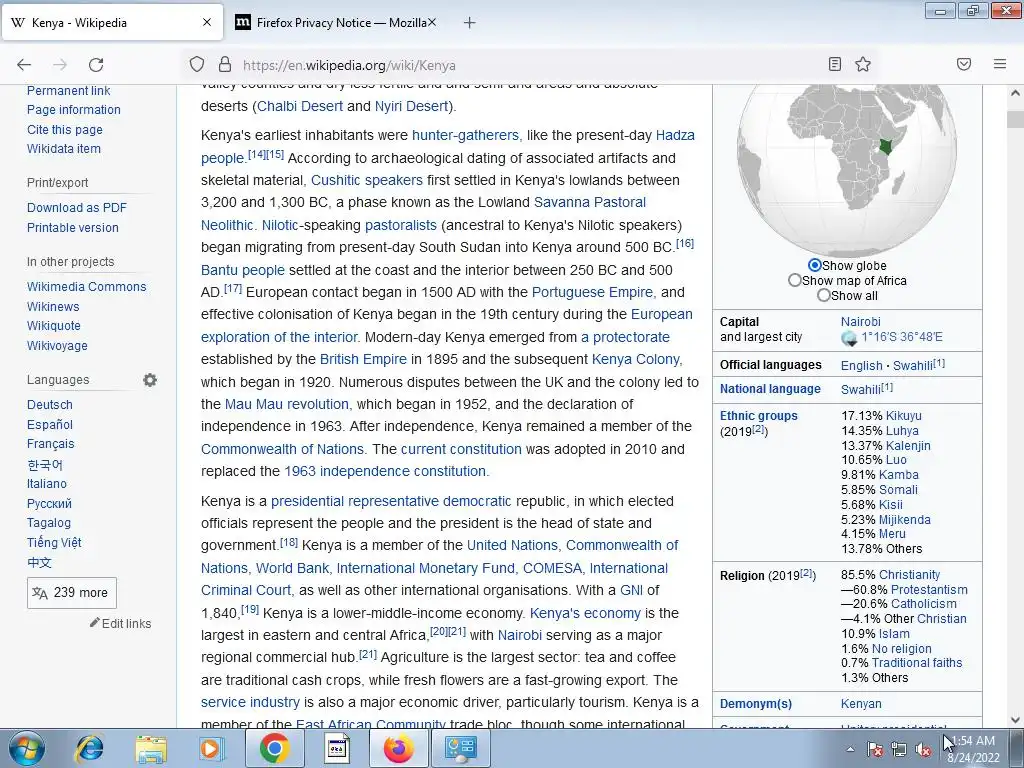Open the Cite this page link

pyautogui.click(x=65, y=129)
